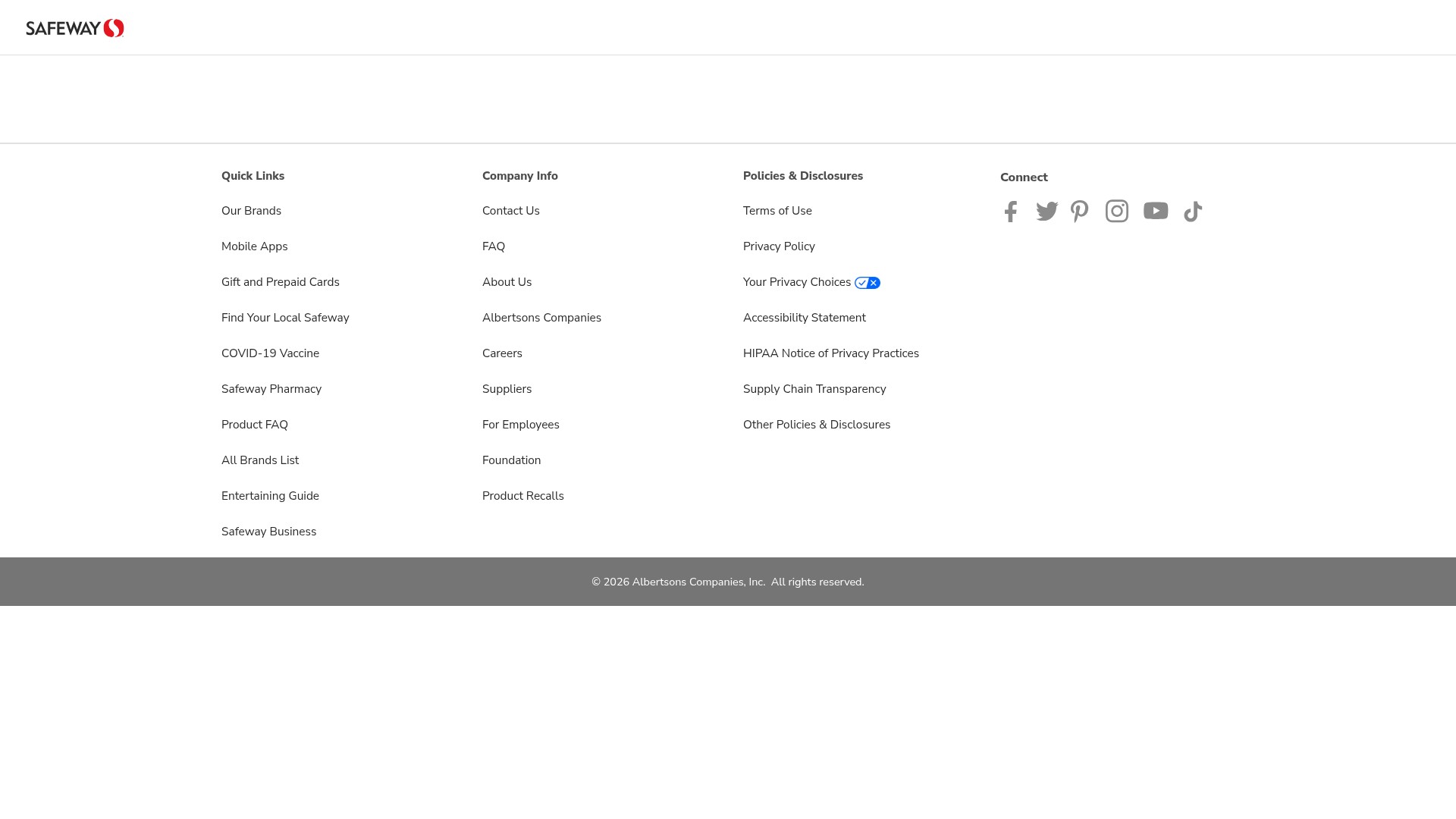Click the Safeway logo in the header
This screenshot has width=1456, height=819.
click(75, 28)
